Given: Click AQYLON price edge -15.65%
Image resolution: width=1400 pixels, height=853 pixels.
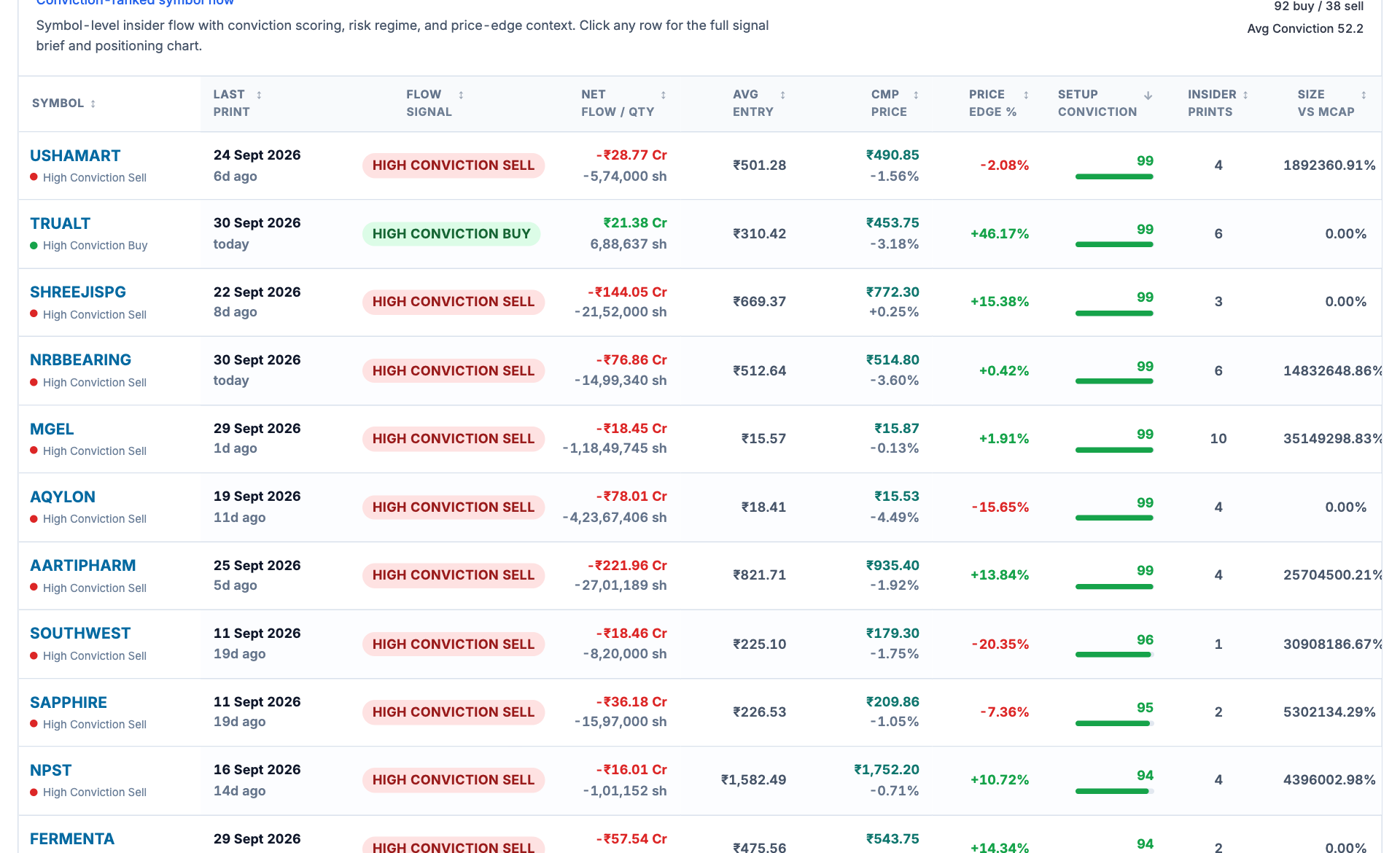Looking at the screenshot, I should coord(1000,507).
